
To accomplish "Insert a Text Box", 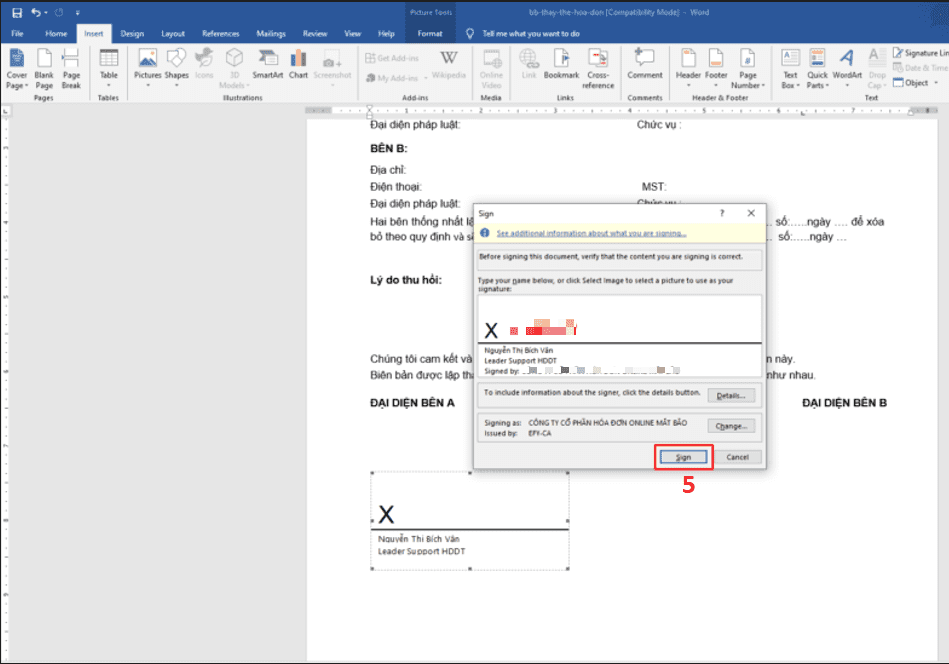I will [x=790, y=69].
